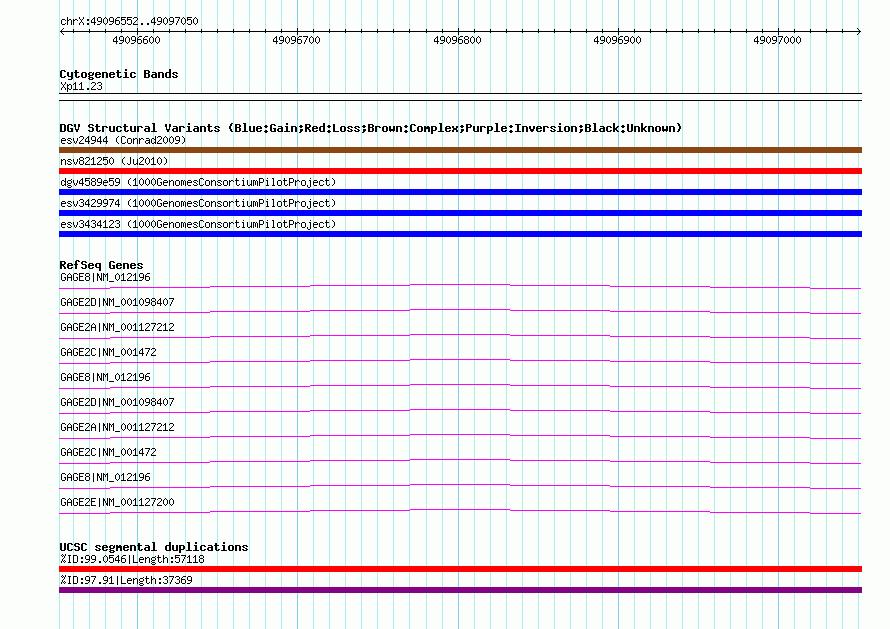Select ruler position 49096700
890x629 pixels.
(x=296, y=40)
